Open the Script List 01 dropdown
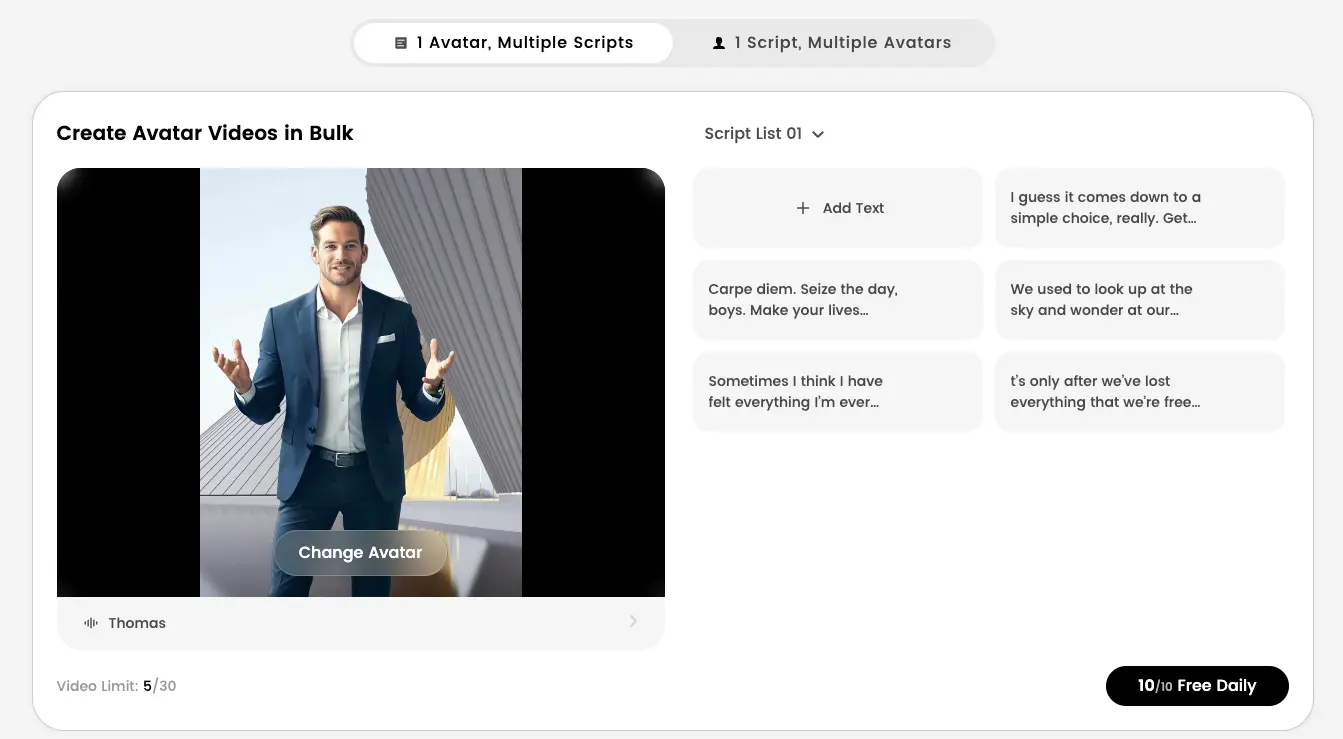Image resolution: width=1343 pixels, height=739 pixels. tap(753, 134)
